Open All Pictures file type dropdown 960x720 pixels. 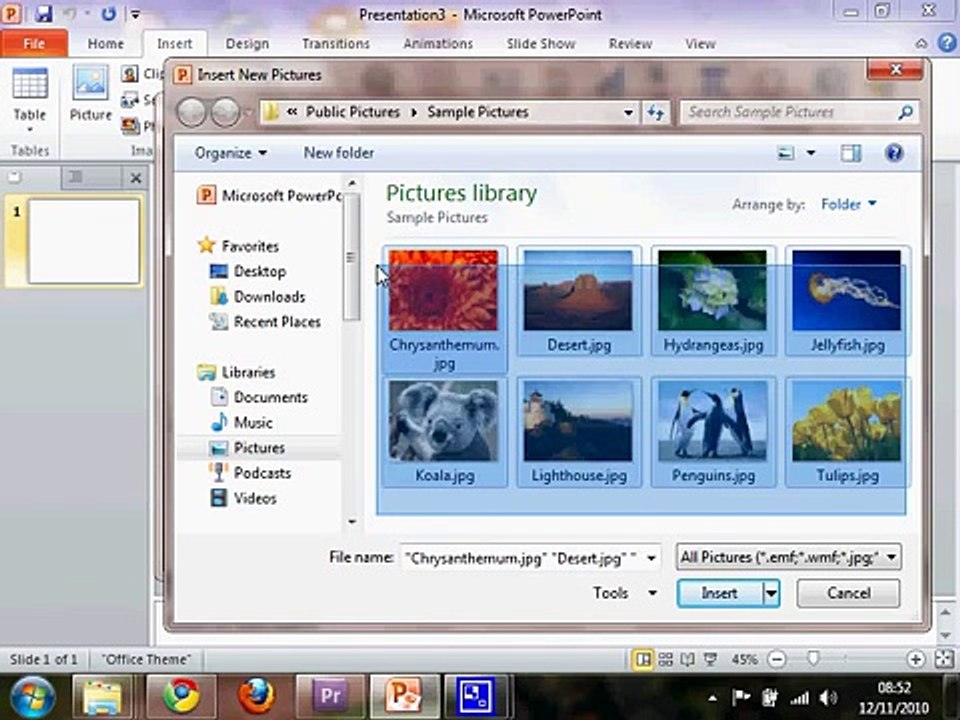click(788, 557)
